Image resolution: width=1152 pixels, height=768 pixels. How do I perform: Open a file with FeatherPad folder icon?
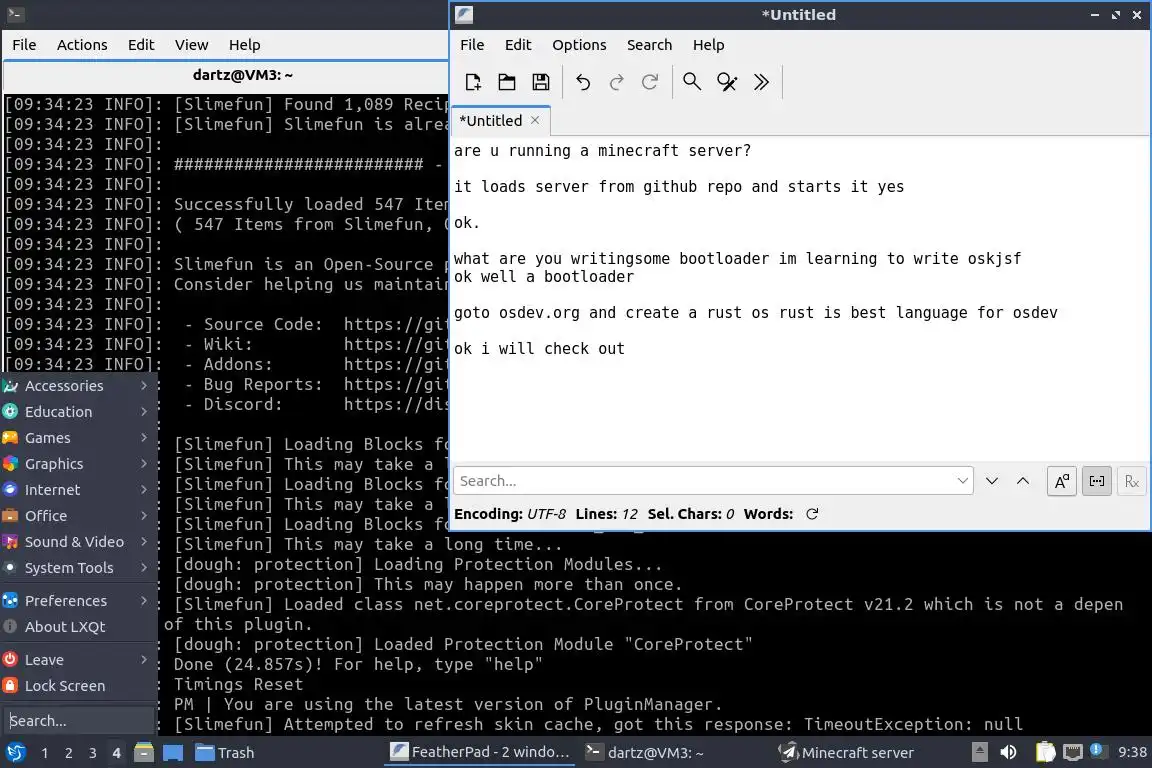point(507,82)
